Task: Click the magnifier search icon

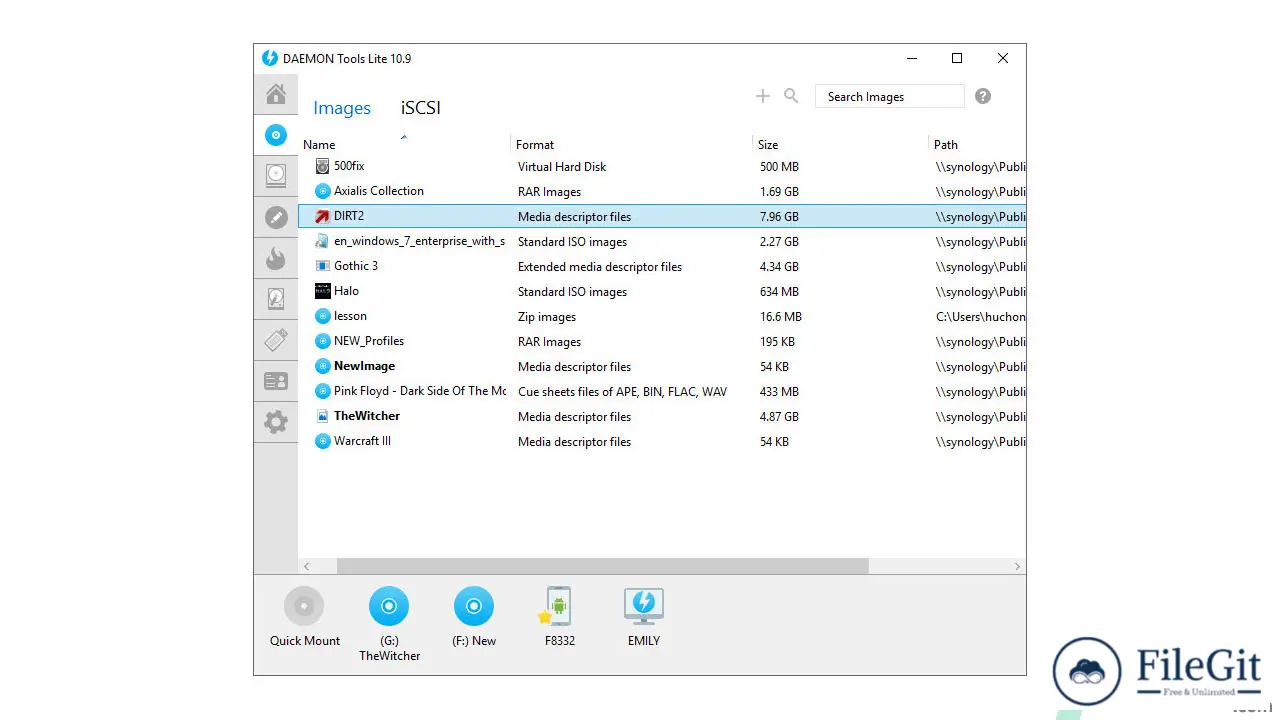Action: click(791, 96)
